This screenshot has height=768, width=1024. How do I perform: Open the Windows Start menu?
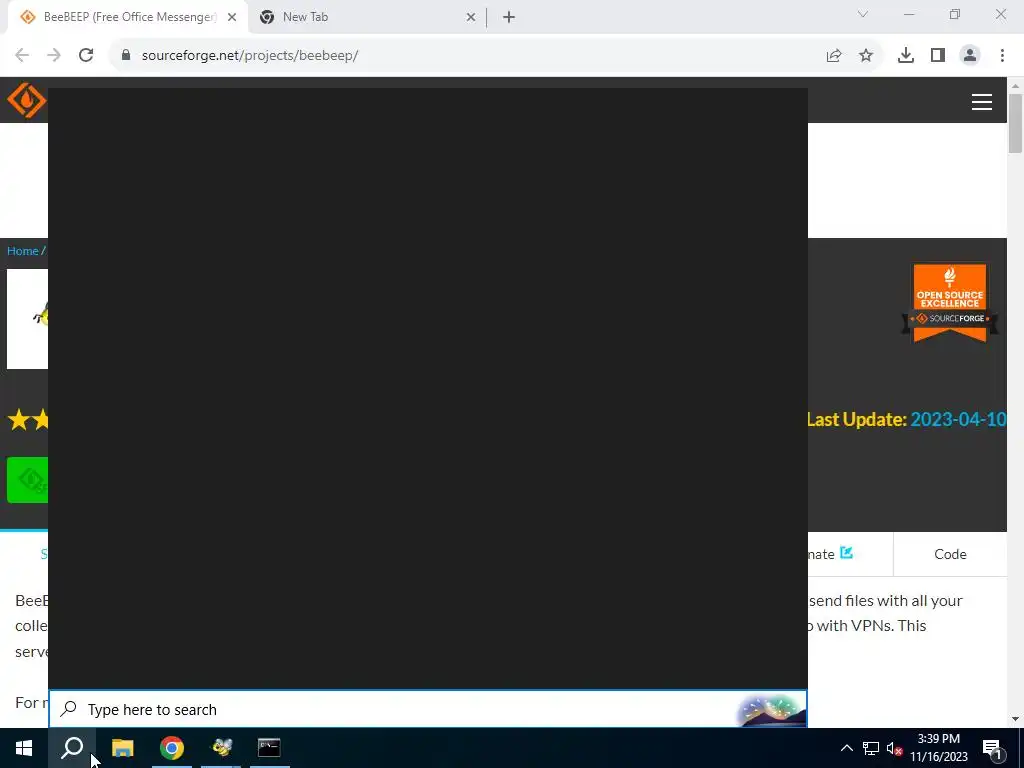point(24,748)
